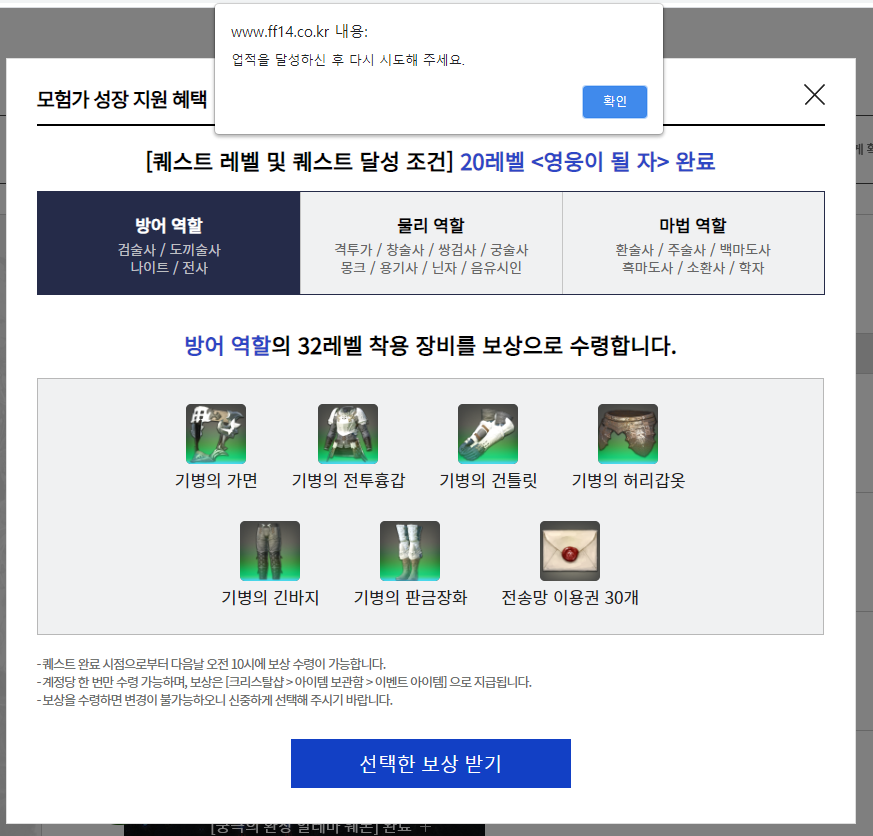The width and height of the screenshot is (873, 836).
Task: Click the 기병의 가면 helmet icon
Action: coord(216,434)
